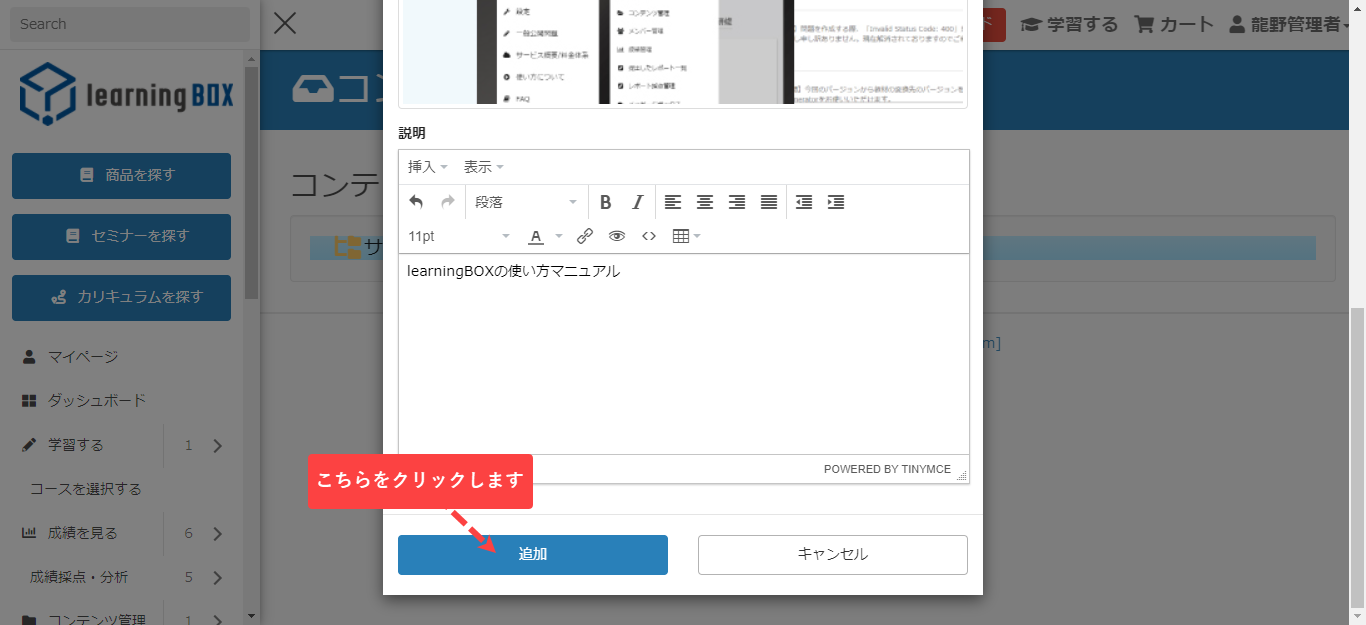Open the table insert dropdown
Viewport: 1366px width, 625px height.
686,236
